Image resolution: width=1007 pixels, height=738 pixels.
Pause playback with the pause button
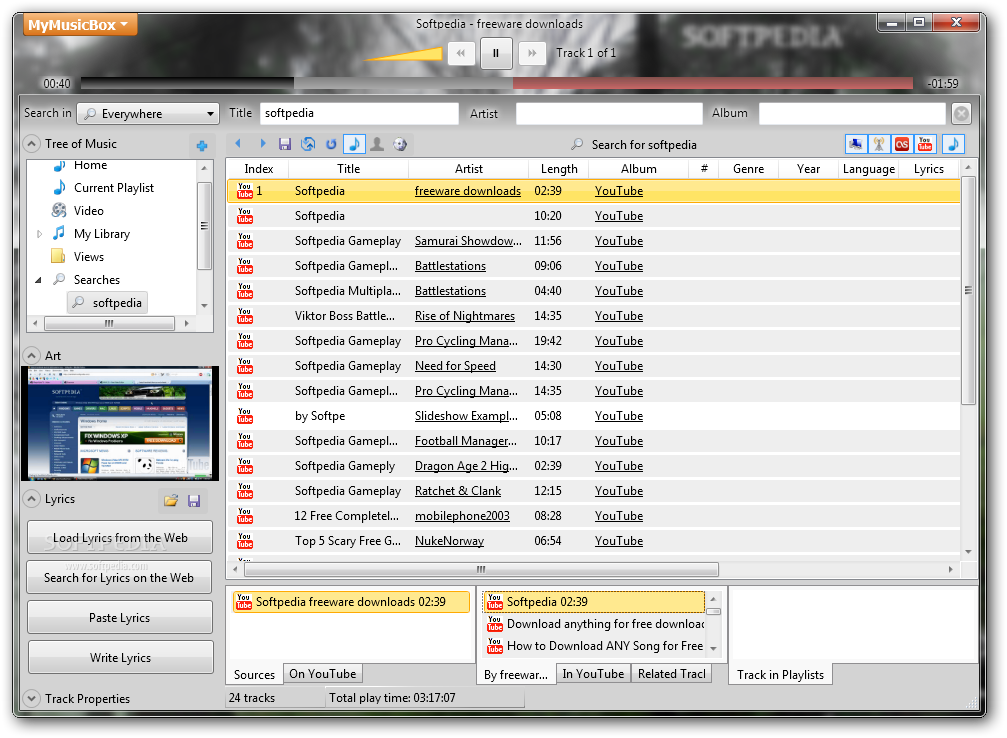496,53
